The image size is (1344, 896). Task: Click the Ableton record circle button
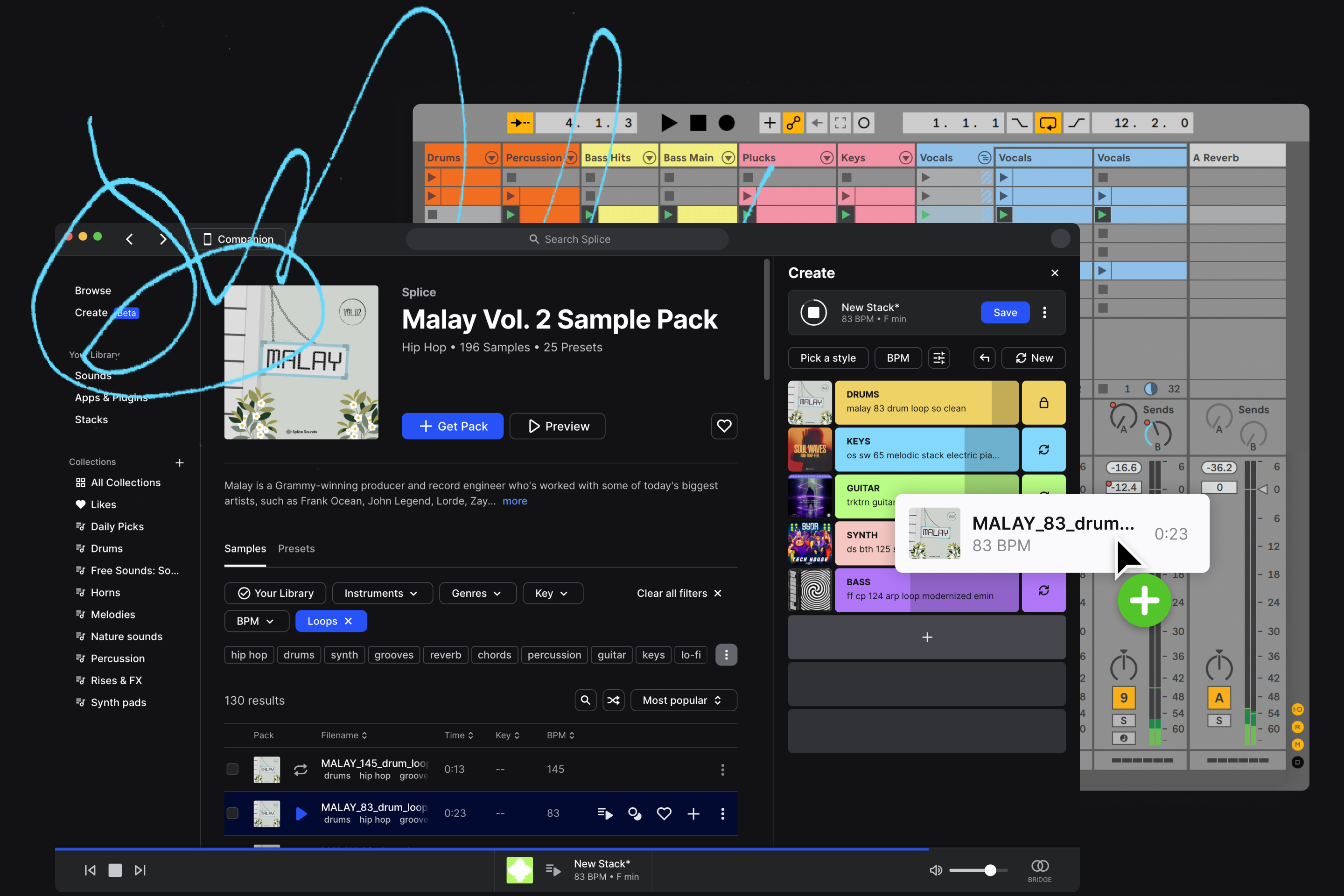pyautogui.click(x=726, y=123)
